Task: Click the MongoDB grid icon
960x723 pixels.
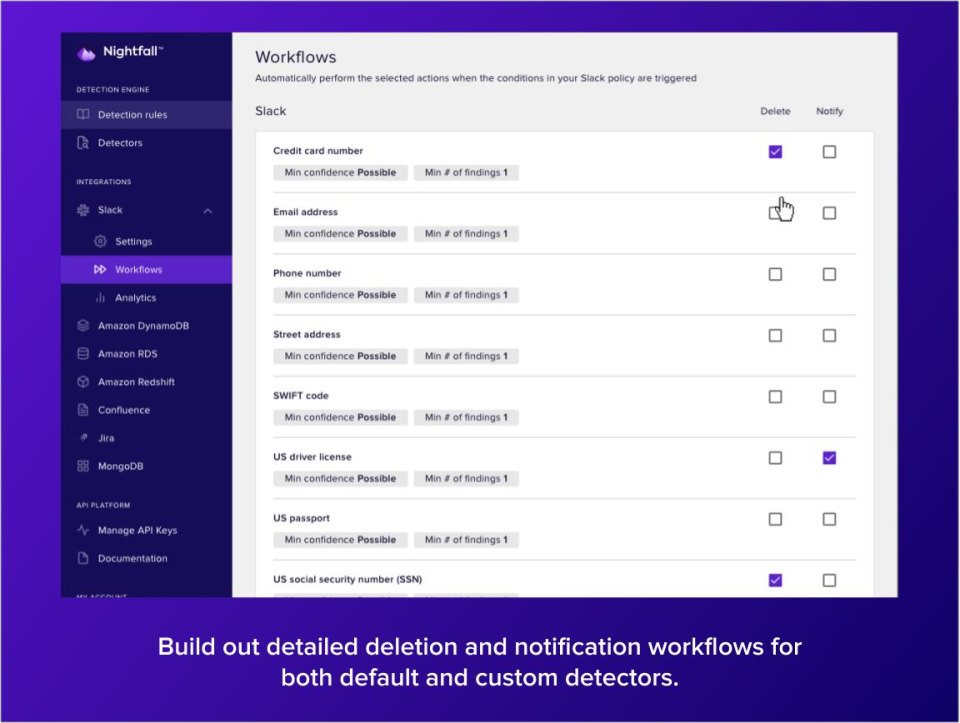Action: [x=83, y=466]
